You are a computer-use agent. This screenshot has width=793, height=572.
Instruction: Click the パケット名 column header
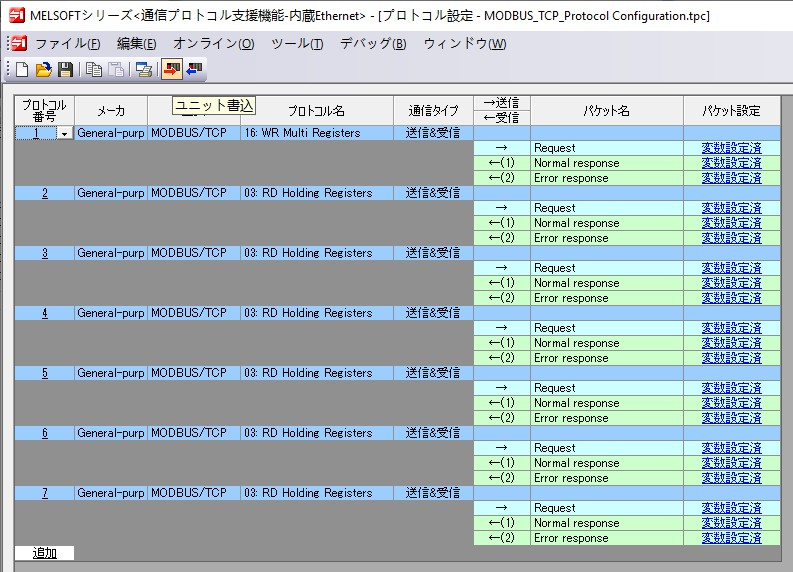[x=607, y=111]
